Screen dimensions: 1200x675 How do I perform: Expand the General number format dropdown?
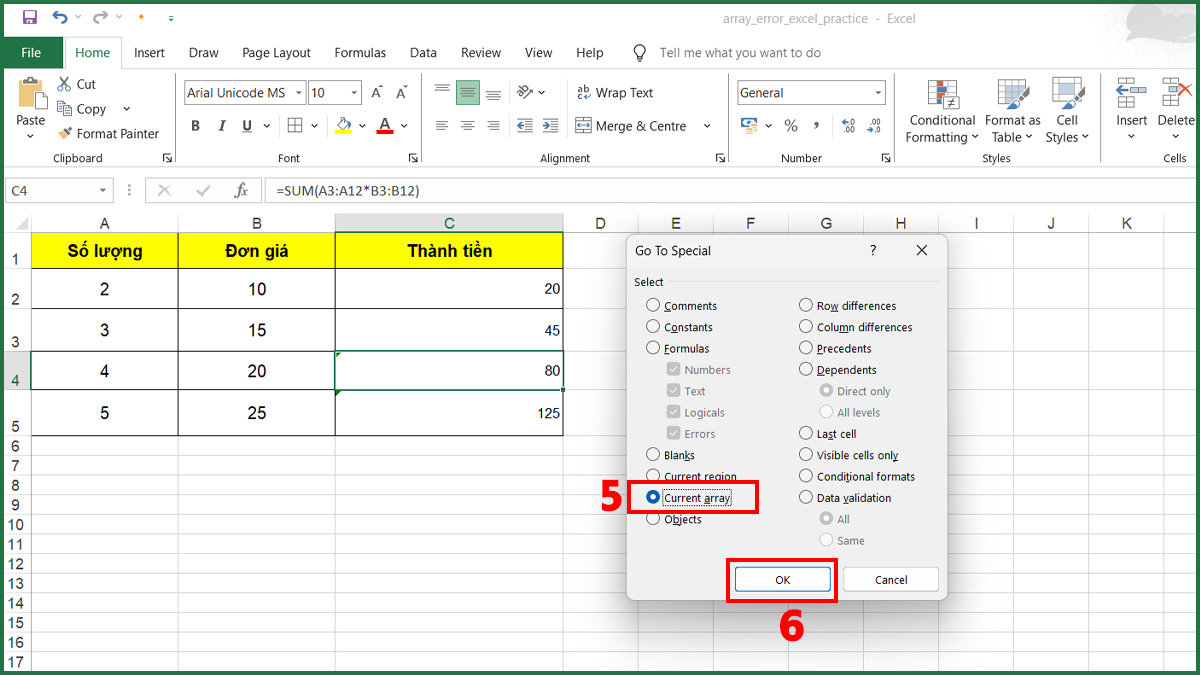click(x=878, y=93)
